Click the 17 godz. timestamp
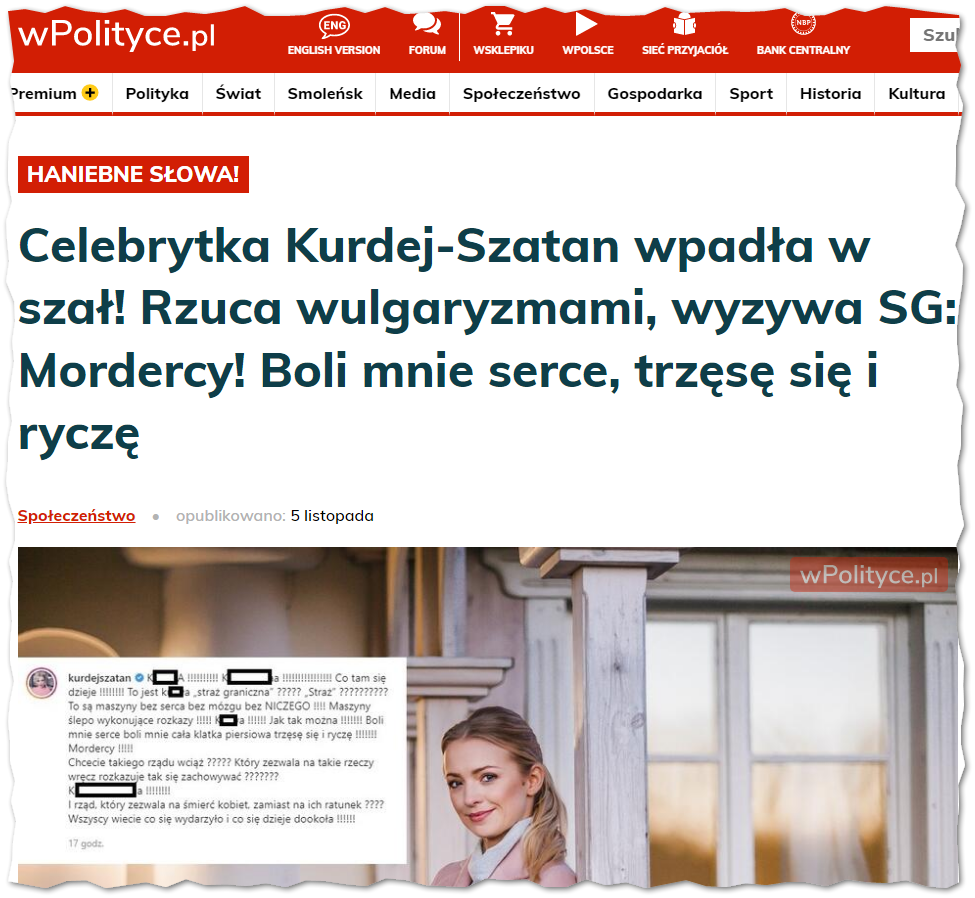Viewport: 975px width, 898px height. tap(86, 844)
